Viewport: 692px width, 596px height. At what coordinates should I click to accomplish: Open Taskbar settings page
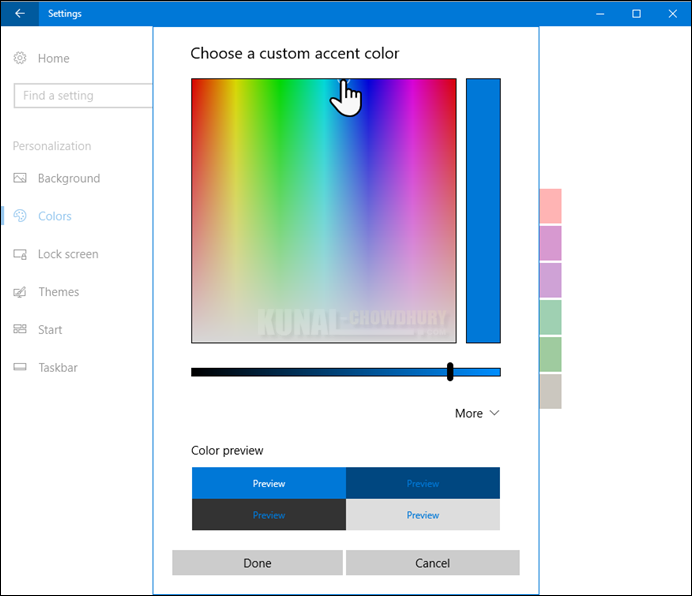tap(58, 368)
